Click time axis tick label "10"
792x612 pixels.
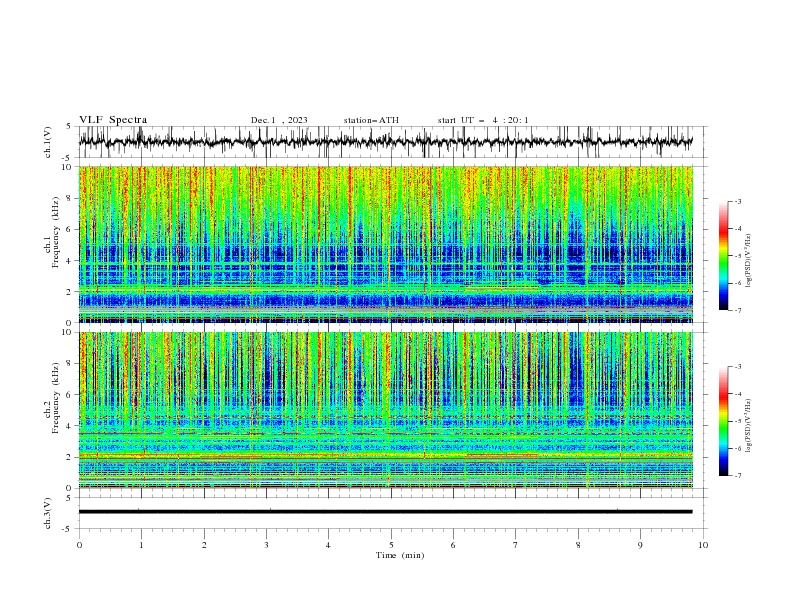tap(703, 545)
